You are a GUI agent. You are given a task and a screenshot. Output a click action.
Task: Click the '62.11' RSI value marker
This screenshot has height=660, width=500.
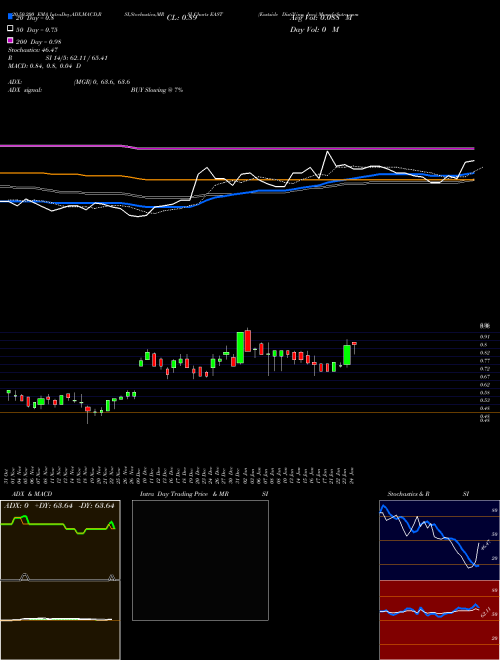click(x=486, y=612)
